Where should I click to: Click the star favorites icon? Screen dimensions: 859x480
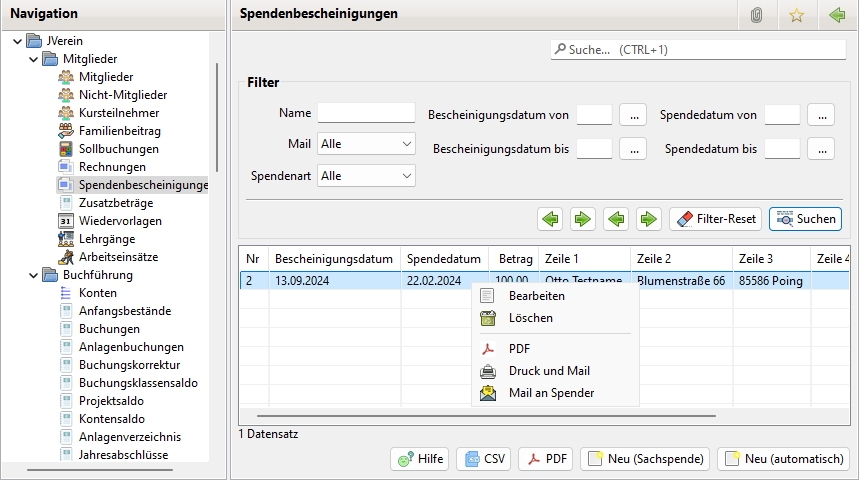click(x=796, y=15)
